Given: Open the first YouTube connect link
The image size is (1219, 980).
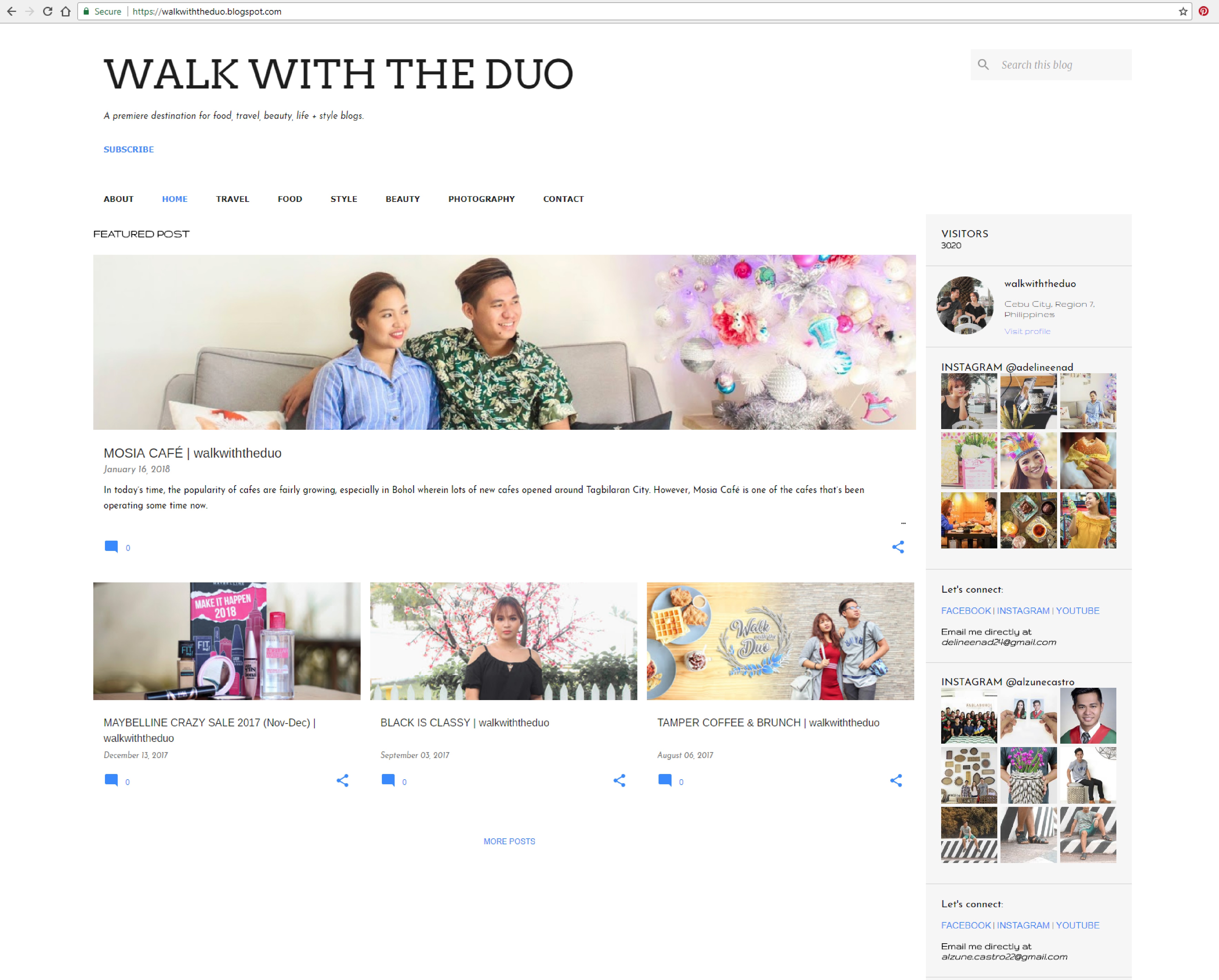Looking at the screenshot, I should pyautogui.click(x=1077, y=611).
